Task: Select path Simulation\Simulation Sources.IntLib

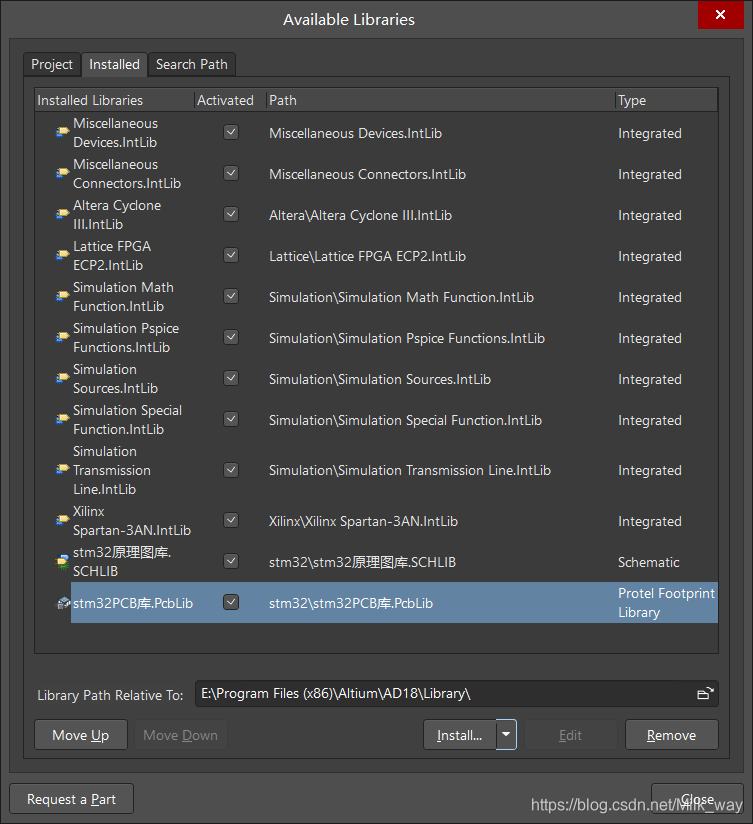Action: coord(380,379)
